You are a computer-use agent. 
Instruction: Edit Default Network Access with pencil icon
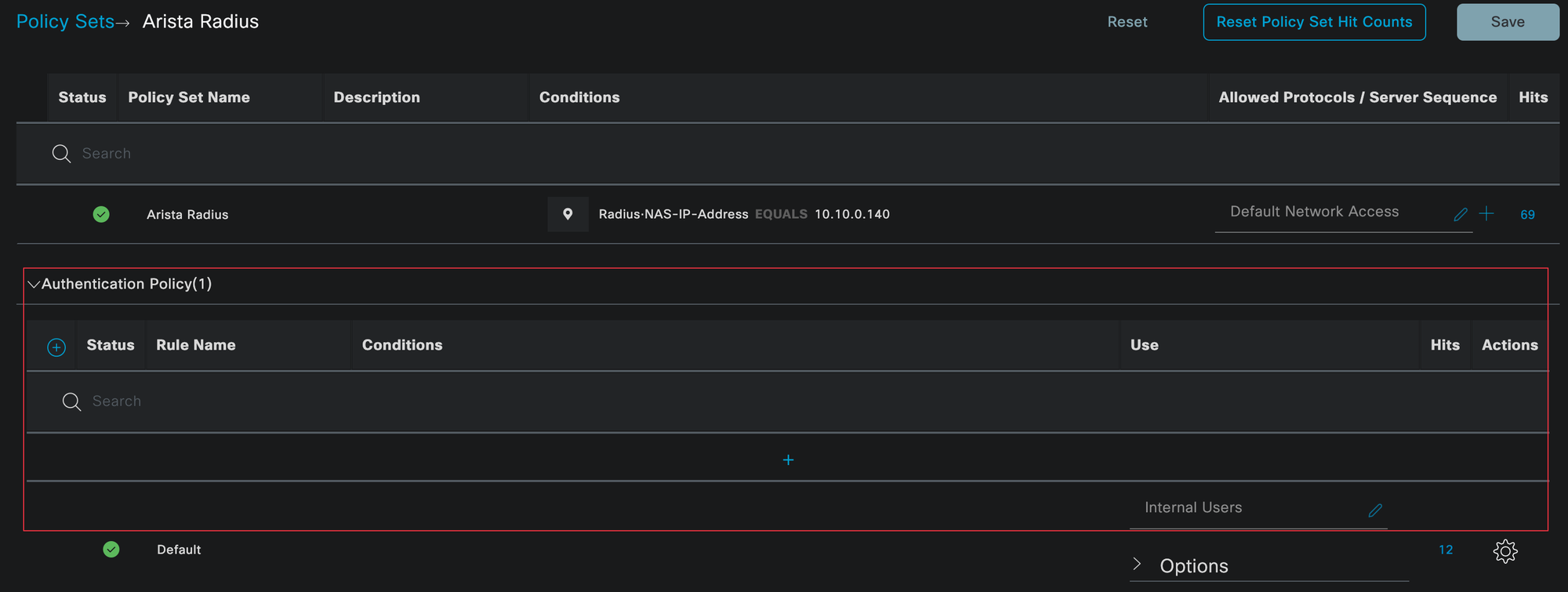pyautogui.click(x=1460, y=214)
